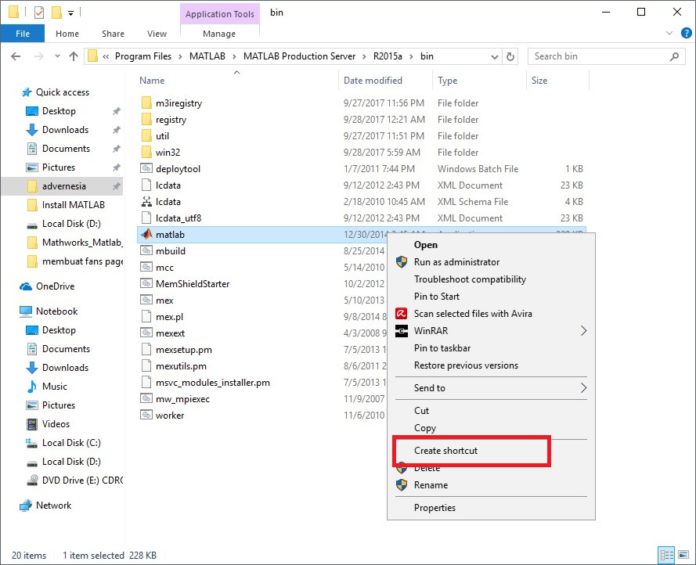Click Program Files in the address path

(x=143, y=56)
